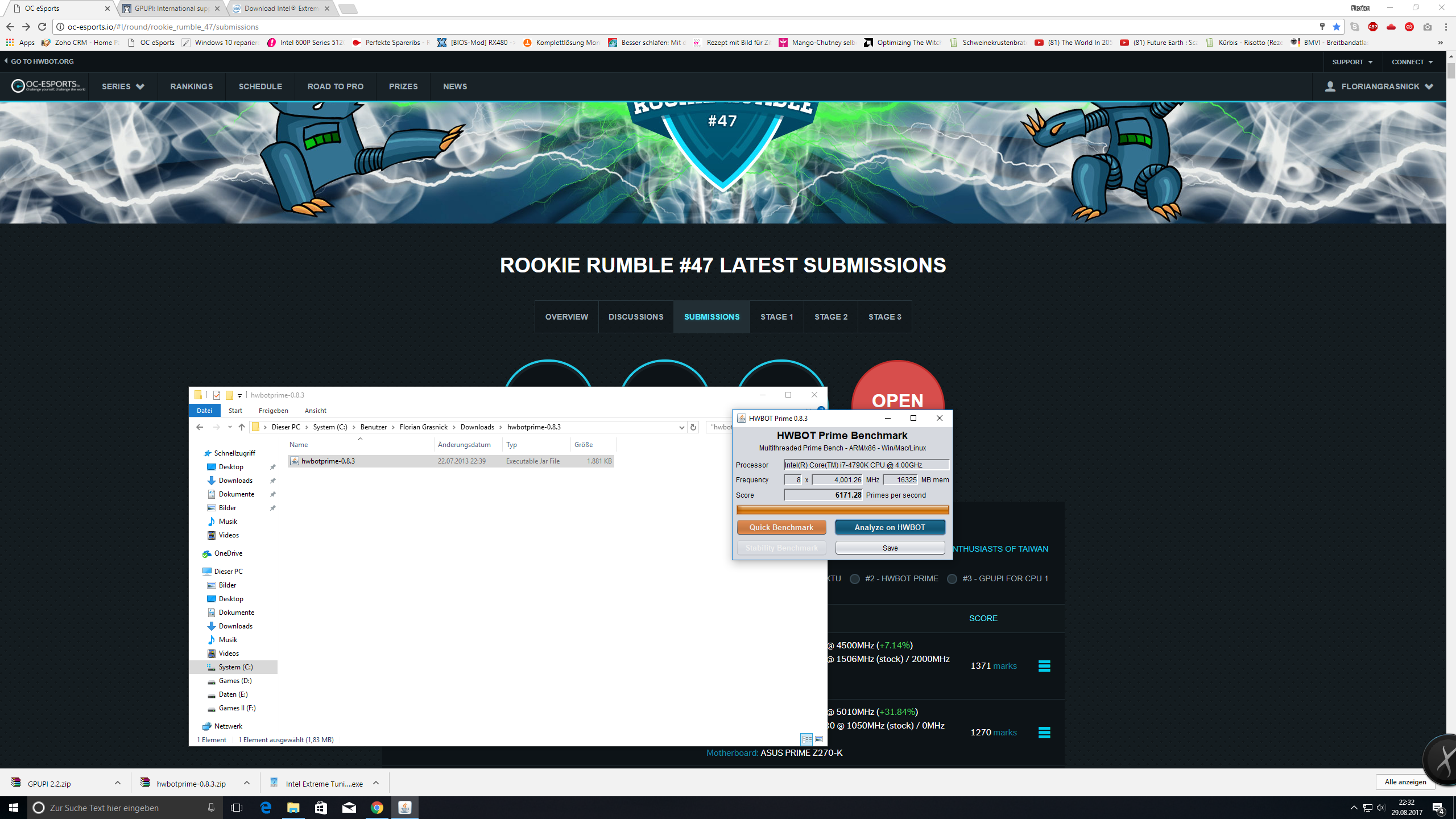Open File Explorer taskbar icon
Viewport: 1456px width, 819px height.
click(x=293, y=808)
